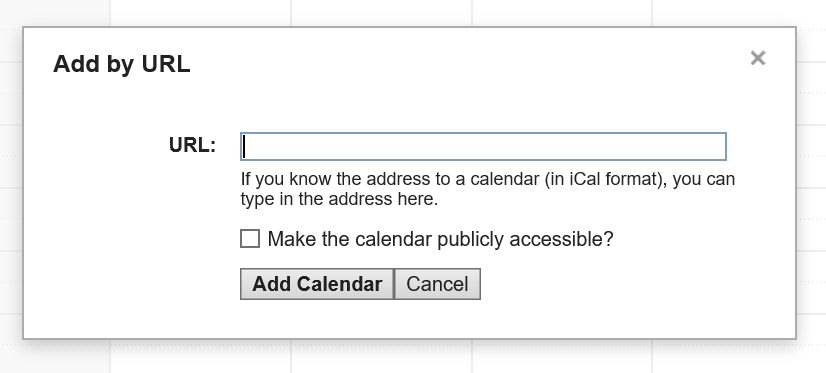The image size is (826, 373).
Task: Click the iCal format help text
Action: pyautogui.click(x=487, y=189)
